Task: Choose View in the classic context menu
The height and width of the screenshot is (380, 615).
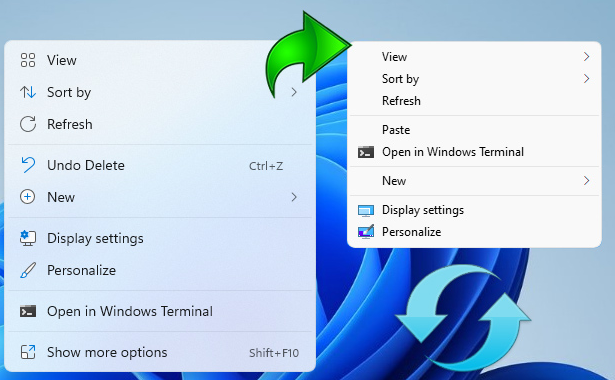Action: coord(474,57)
